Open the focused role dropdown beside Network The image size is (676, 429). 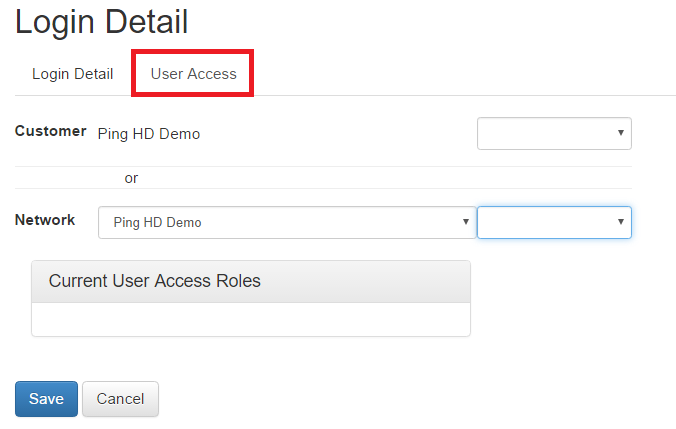point(554,222)
